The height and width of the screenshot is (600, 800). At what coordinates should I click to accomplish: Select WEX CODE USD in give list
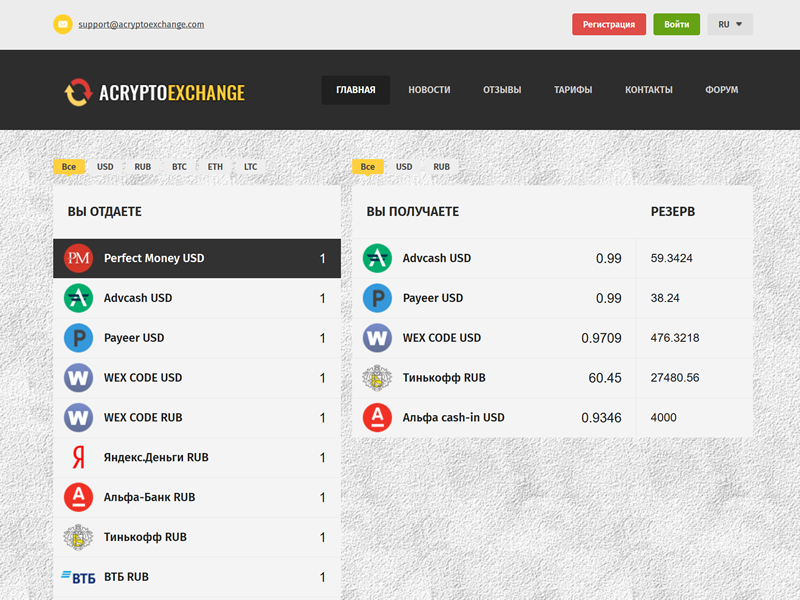[x=197, y=378]
